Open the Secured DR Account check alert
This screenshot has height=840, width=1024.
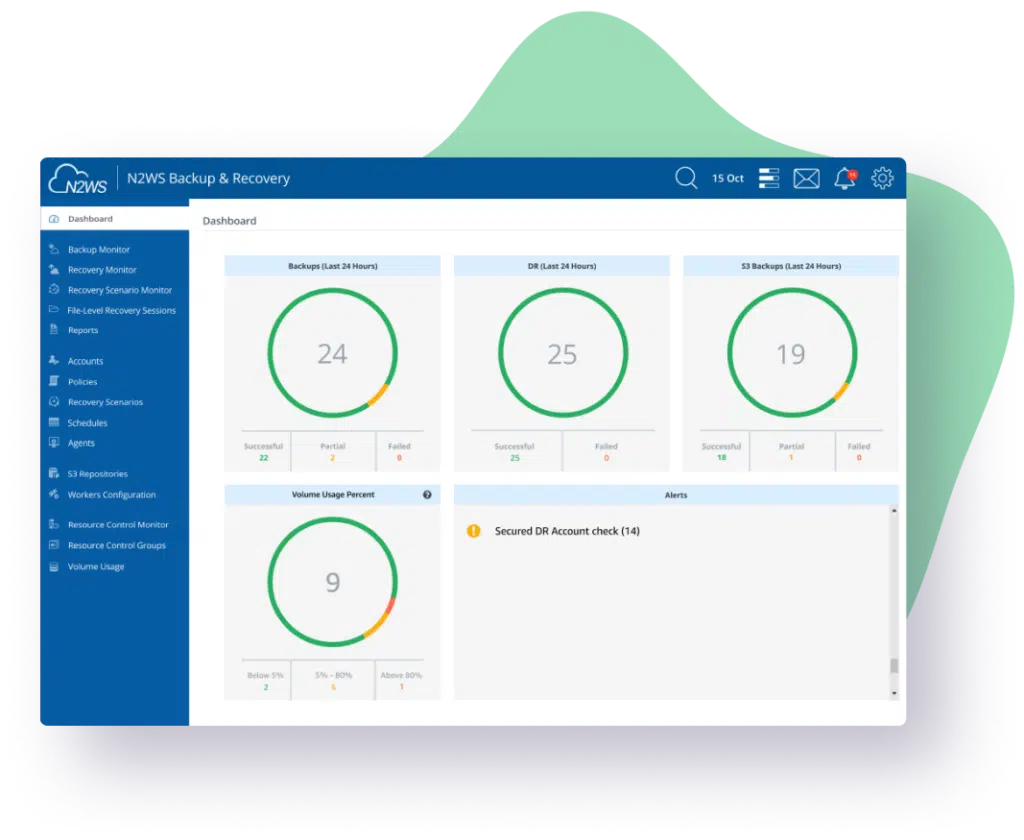click(x=567, y=531)
